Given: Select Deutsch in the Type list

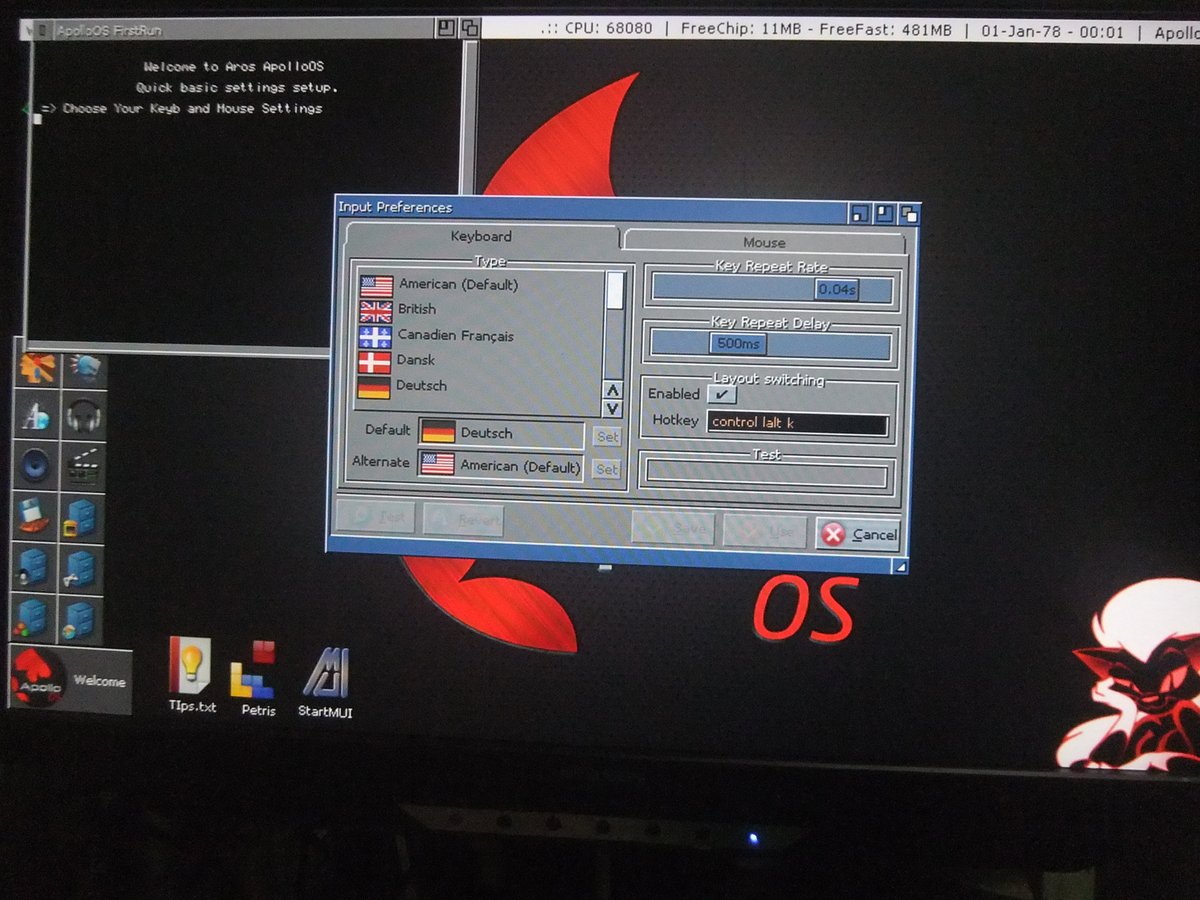Looking at the screenshot, I should [481, 386].
